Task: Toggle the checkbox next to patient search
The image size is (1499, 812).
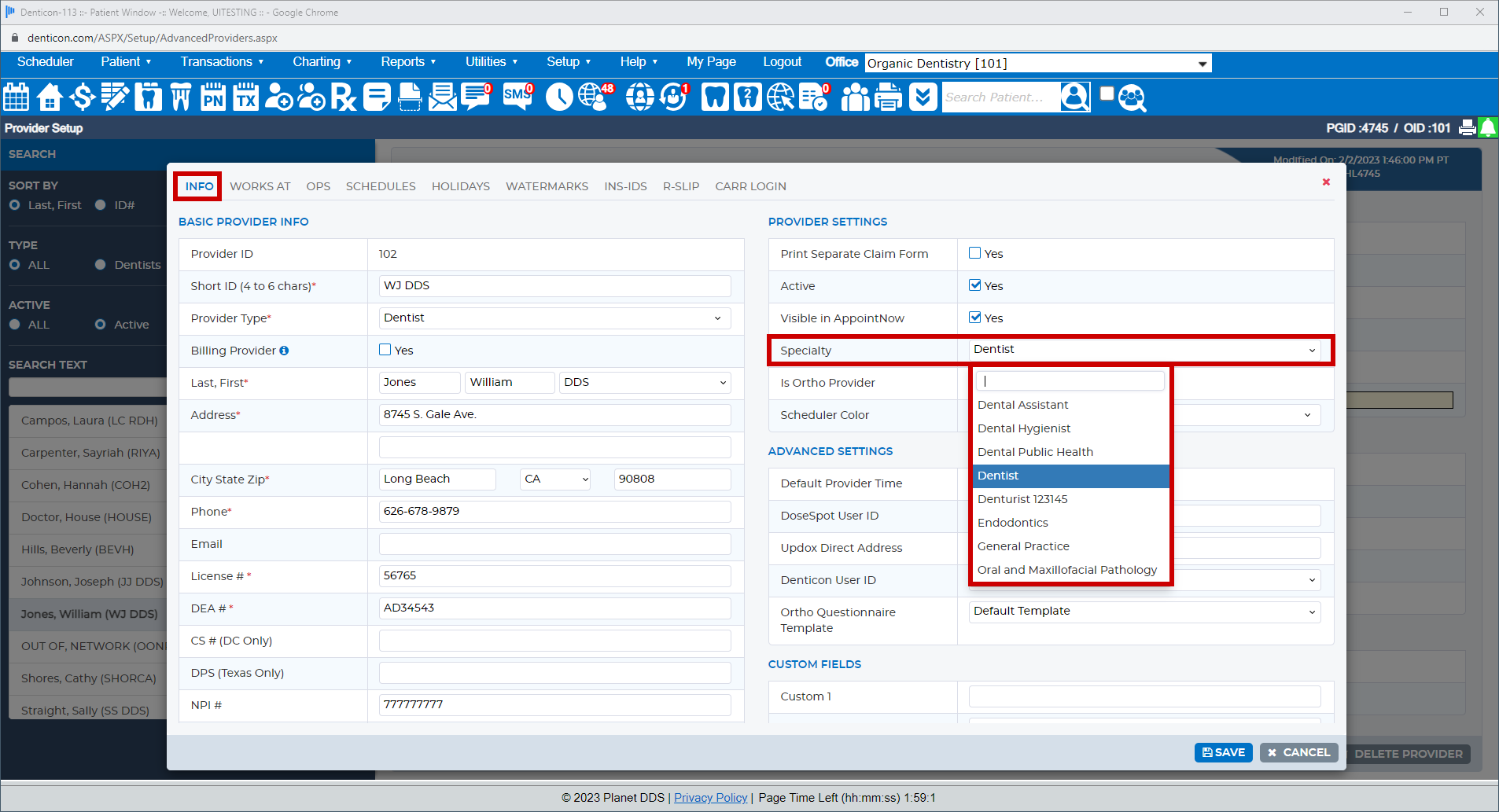Action: coord(1107,94)
